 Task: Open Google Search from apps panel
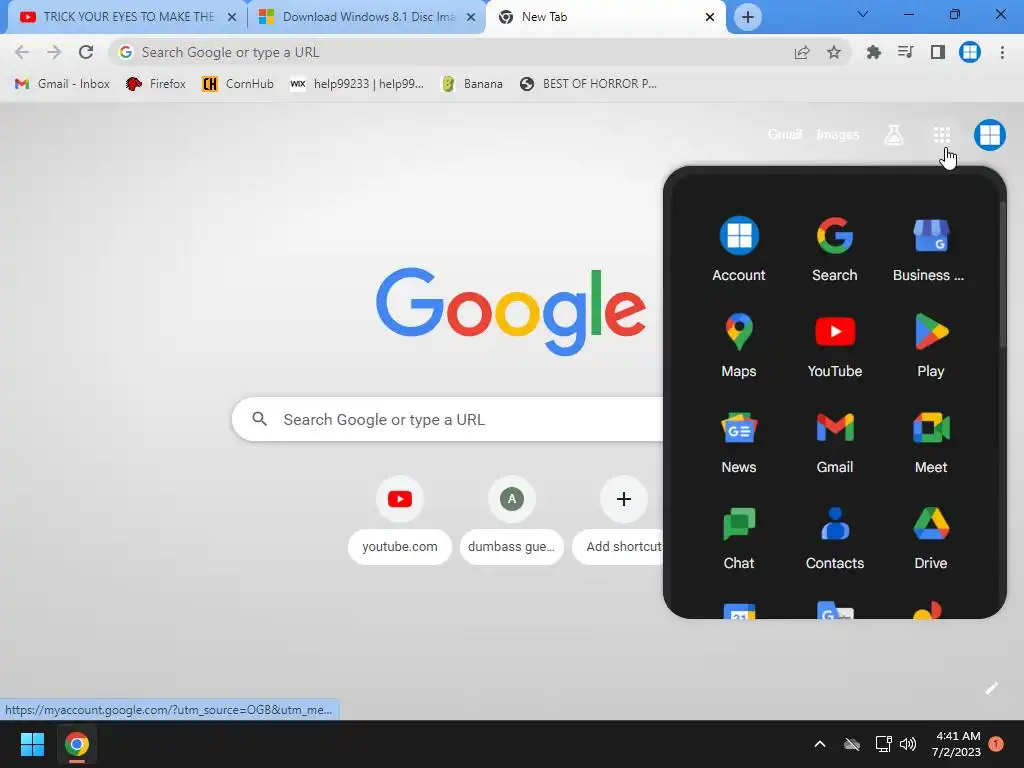pyautogui.click(x=835, y=249)
